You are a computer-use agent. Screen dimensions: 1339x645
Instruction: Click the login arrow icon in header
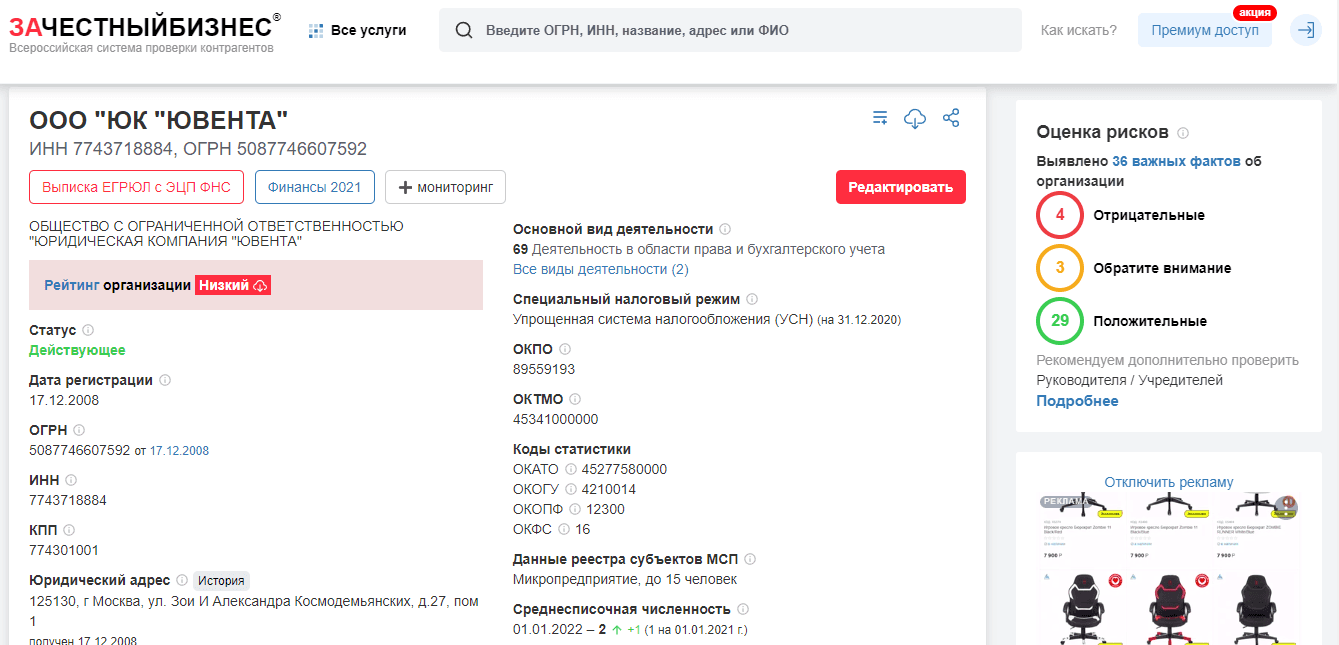1305,30
